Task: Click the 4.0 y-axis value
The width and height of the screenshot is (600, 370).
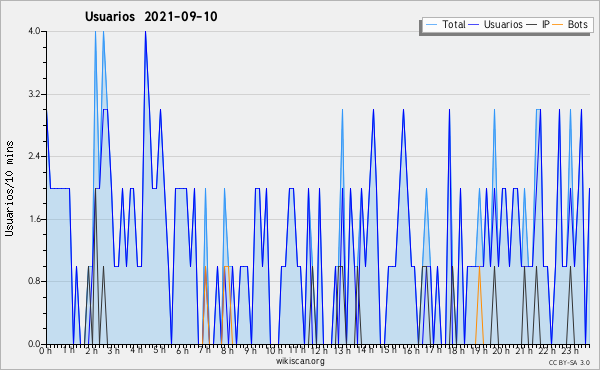Action: 34,31
